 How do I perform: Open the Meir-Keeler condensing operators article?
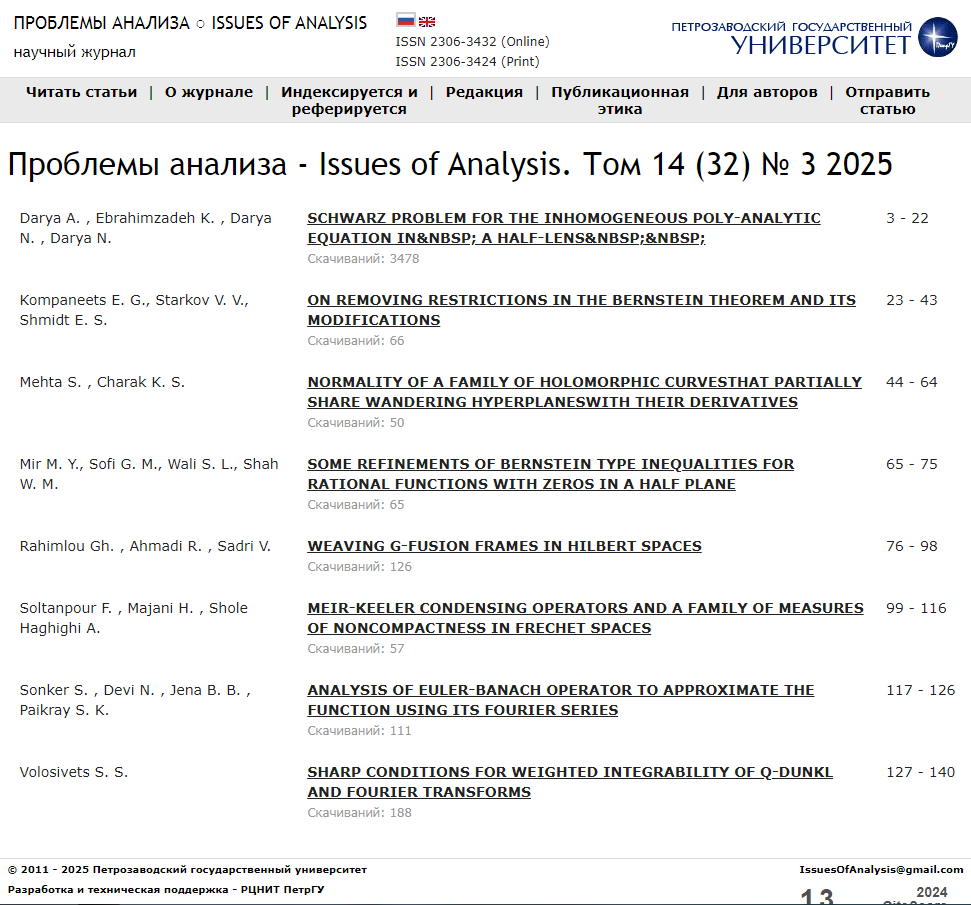[x=585, y=618]
